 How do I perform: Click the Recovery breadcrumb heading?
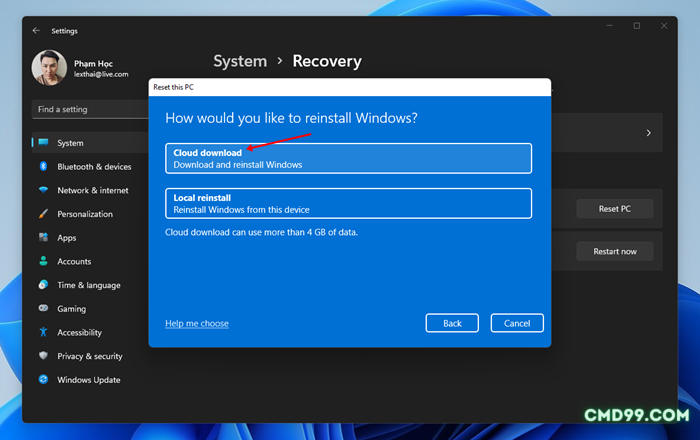coord(327,61)
